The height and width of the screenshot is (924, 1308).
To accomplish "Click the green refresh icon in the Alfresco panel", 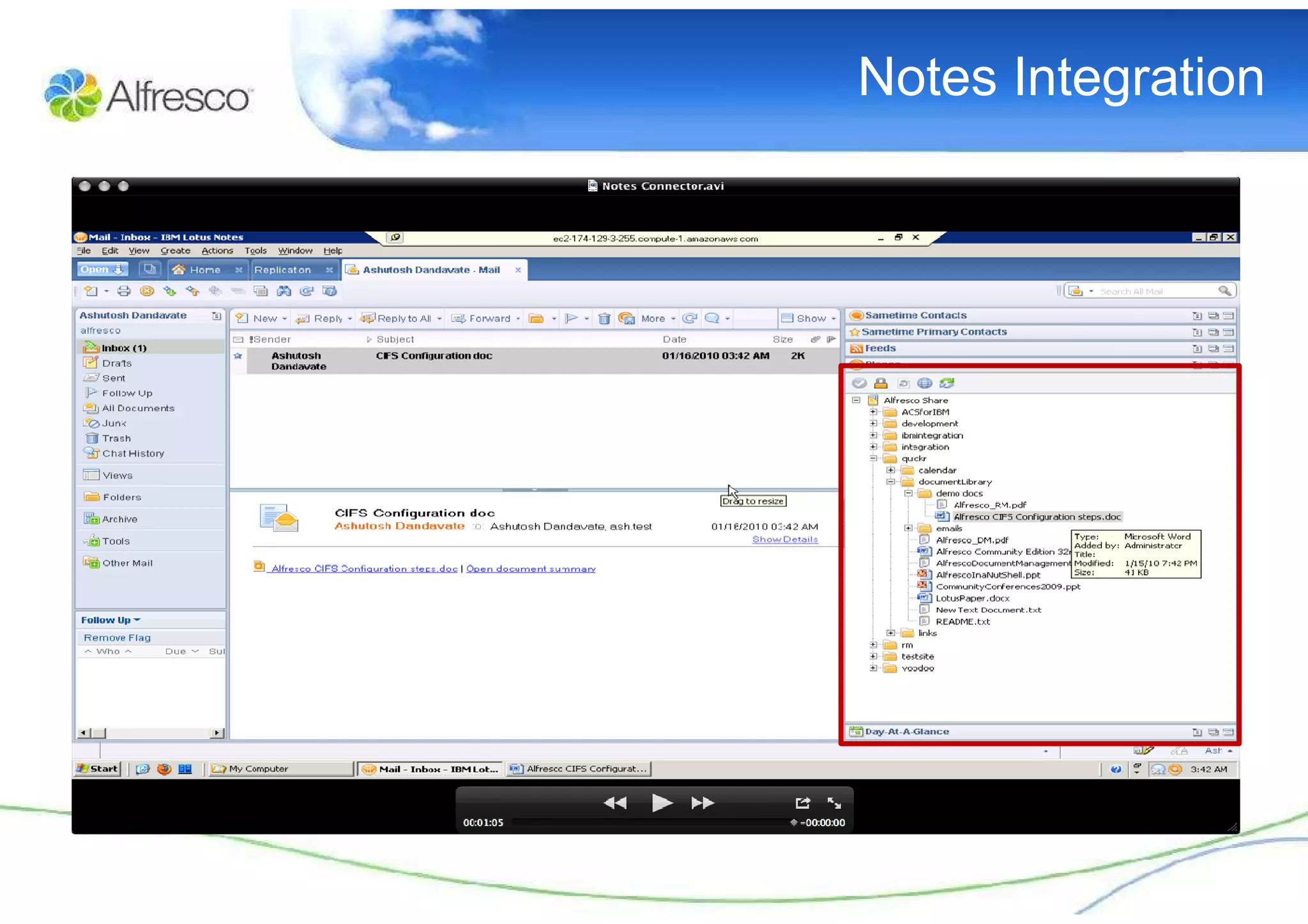I will tap(947, 383).
